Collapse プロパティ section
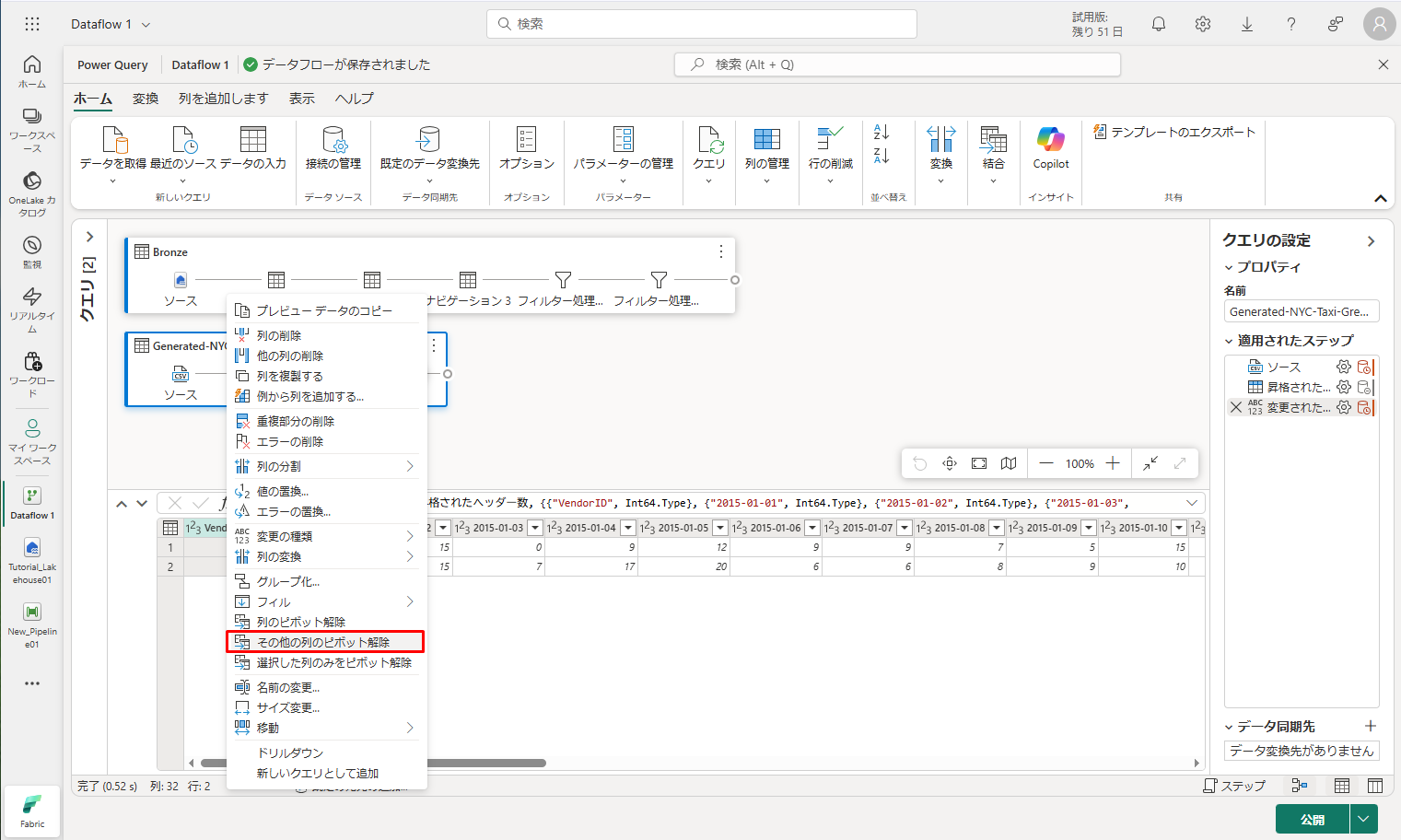This screenshot has width=1401, height=840. [x=1229, y=267]
